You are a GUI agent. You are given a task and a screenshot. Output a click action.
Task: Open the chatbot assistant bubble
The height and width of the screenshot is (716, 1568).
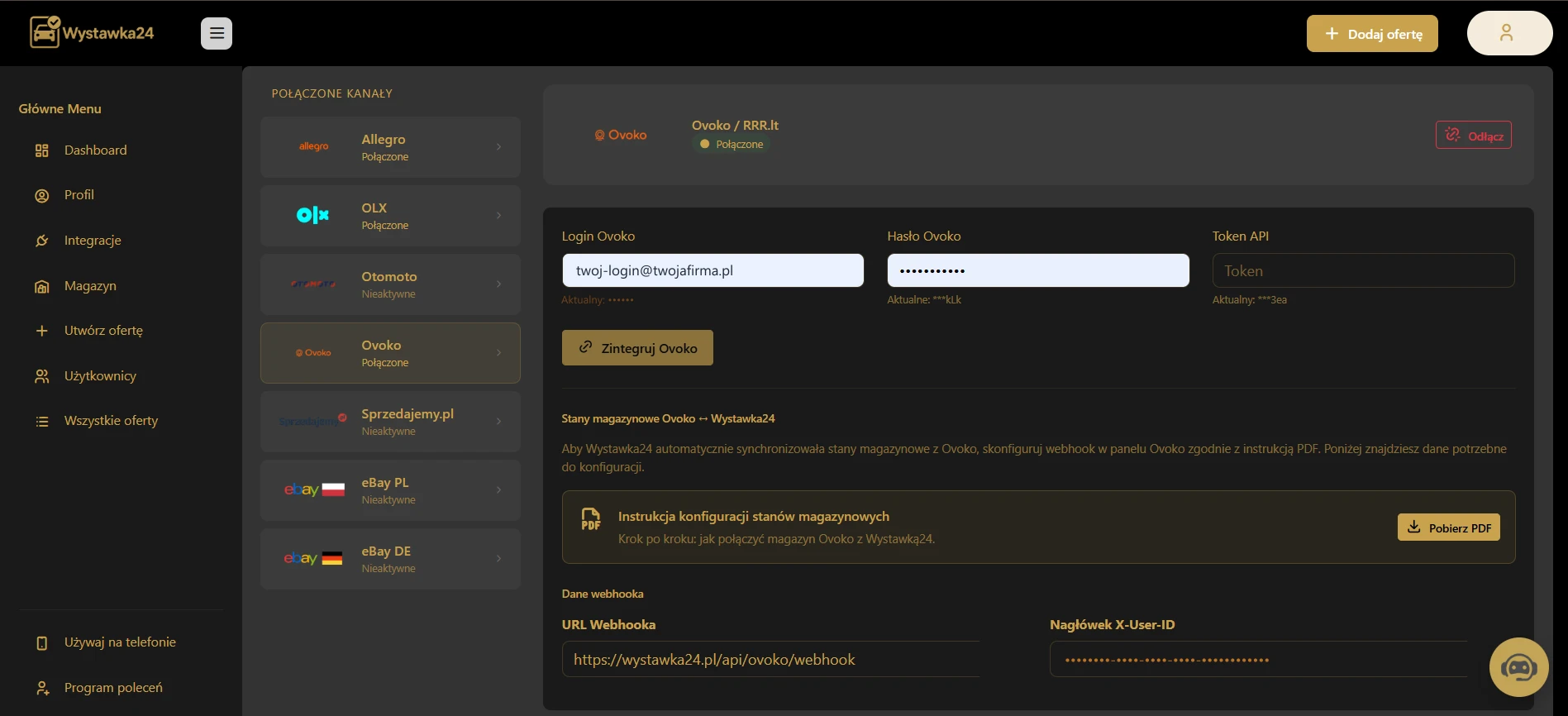pos(1518,667)
